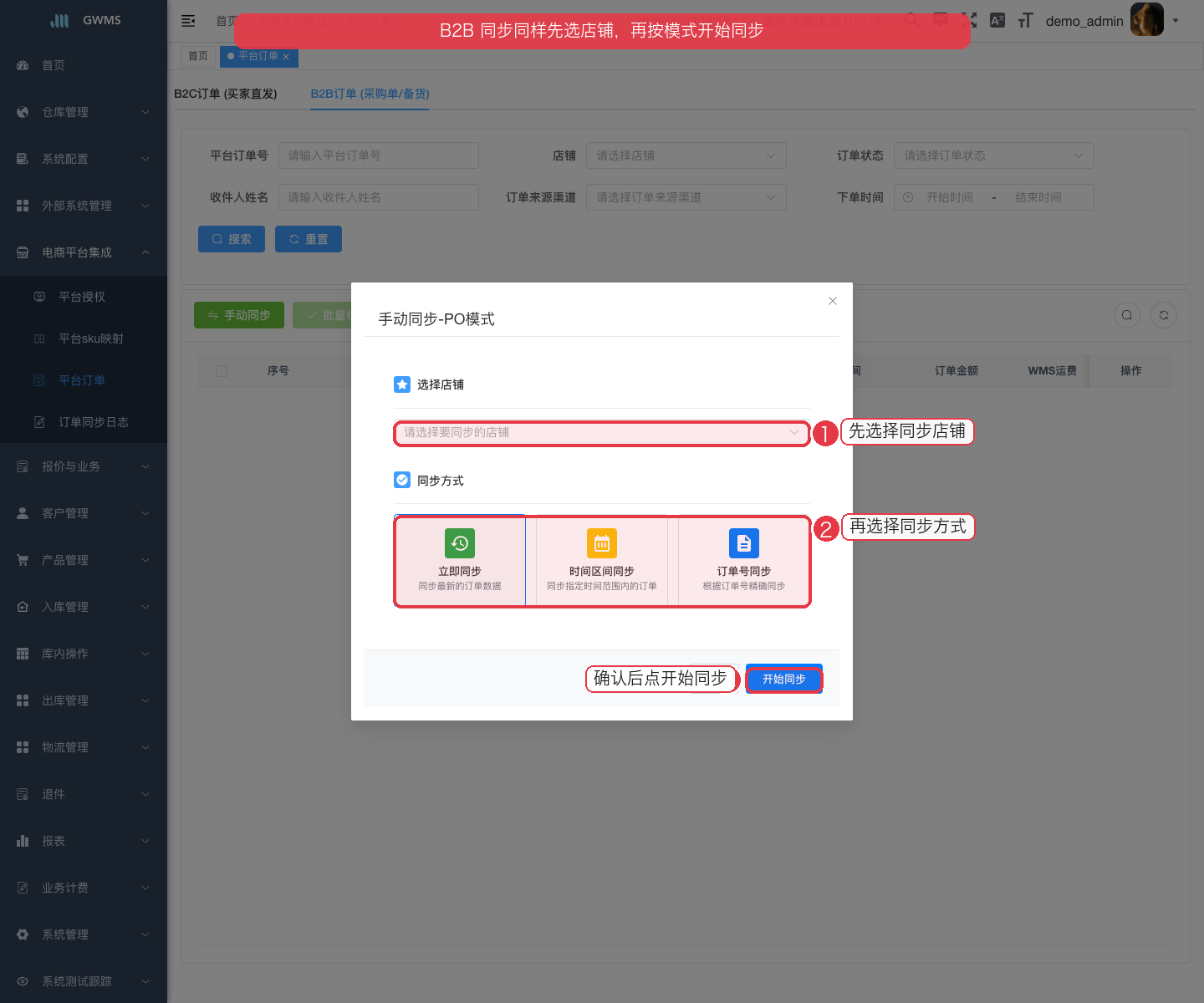The height and width of the screenshot is (1003, 1204).
Task: Click the 订单金额 column header
Action: coord(957,371)
